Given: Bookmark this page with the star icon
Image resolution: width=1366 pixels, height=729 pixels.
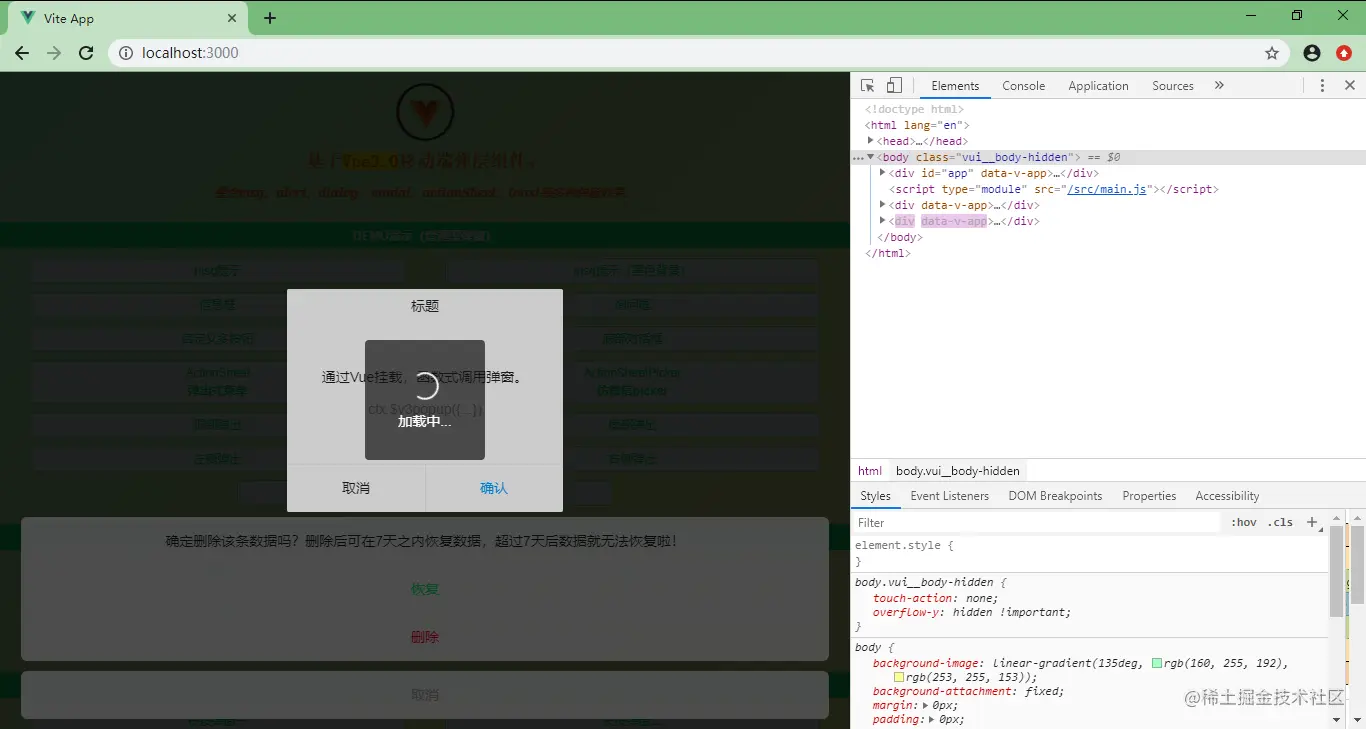Looking at the screenshot, I should coord(1272,53).
